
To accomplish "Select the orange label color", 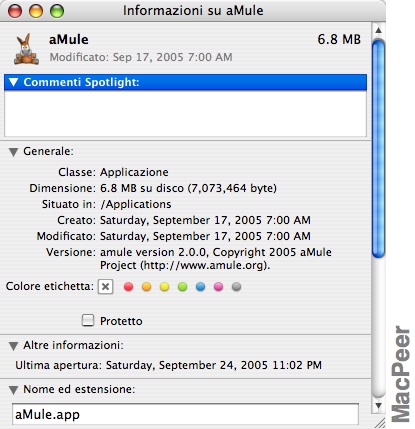I will click(x=146, y=287).
